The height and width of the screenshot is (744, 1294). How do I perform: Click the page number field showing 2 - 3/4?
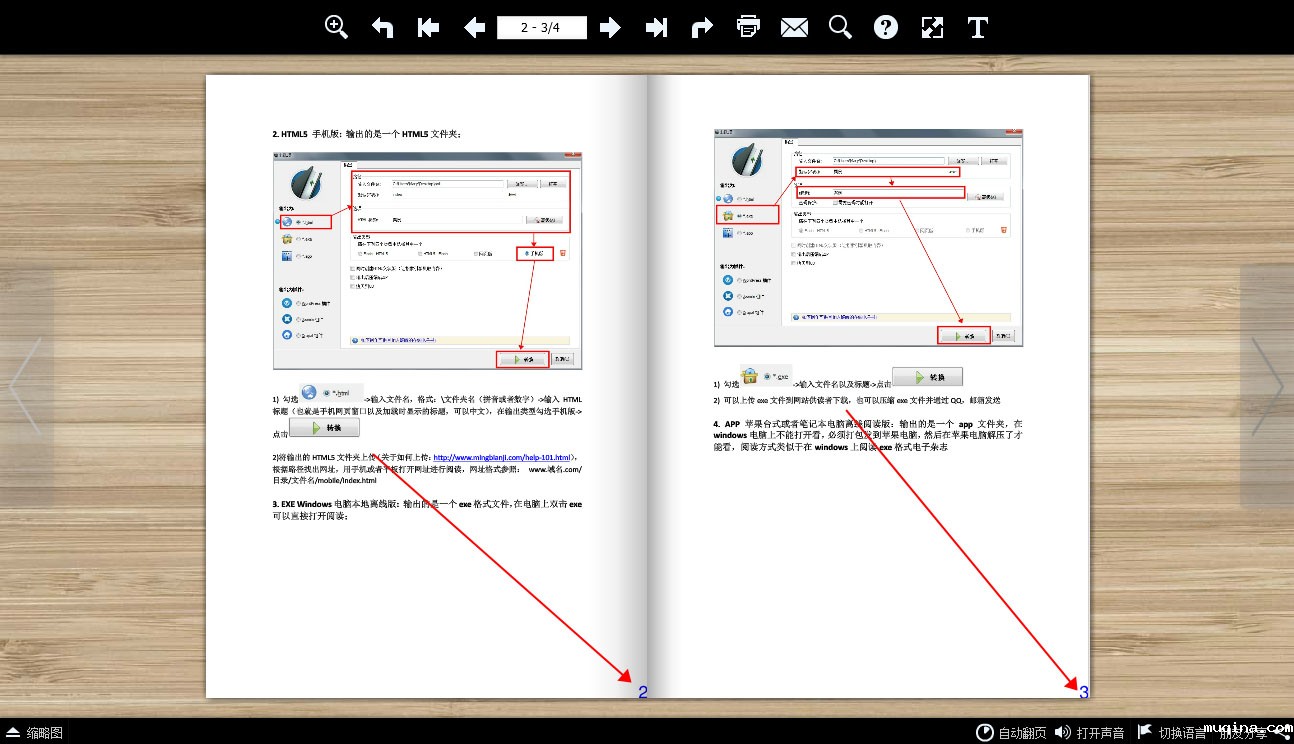pos(541,27)
